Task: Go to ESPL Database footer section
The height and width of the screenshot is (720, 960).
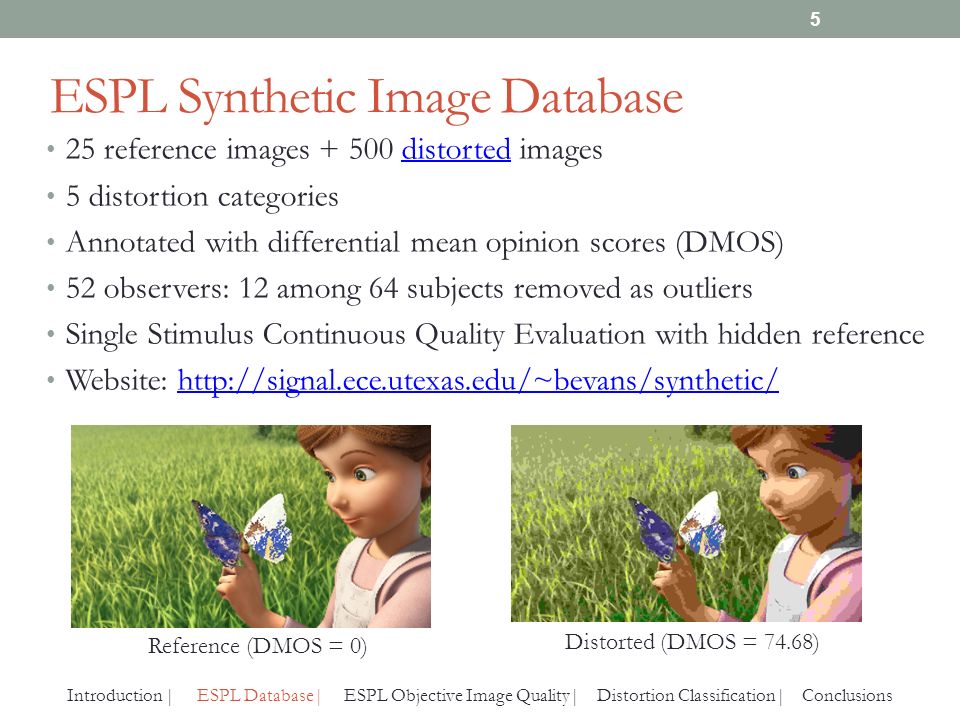Action: tap(255, 696)
